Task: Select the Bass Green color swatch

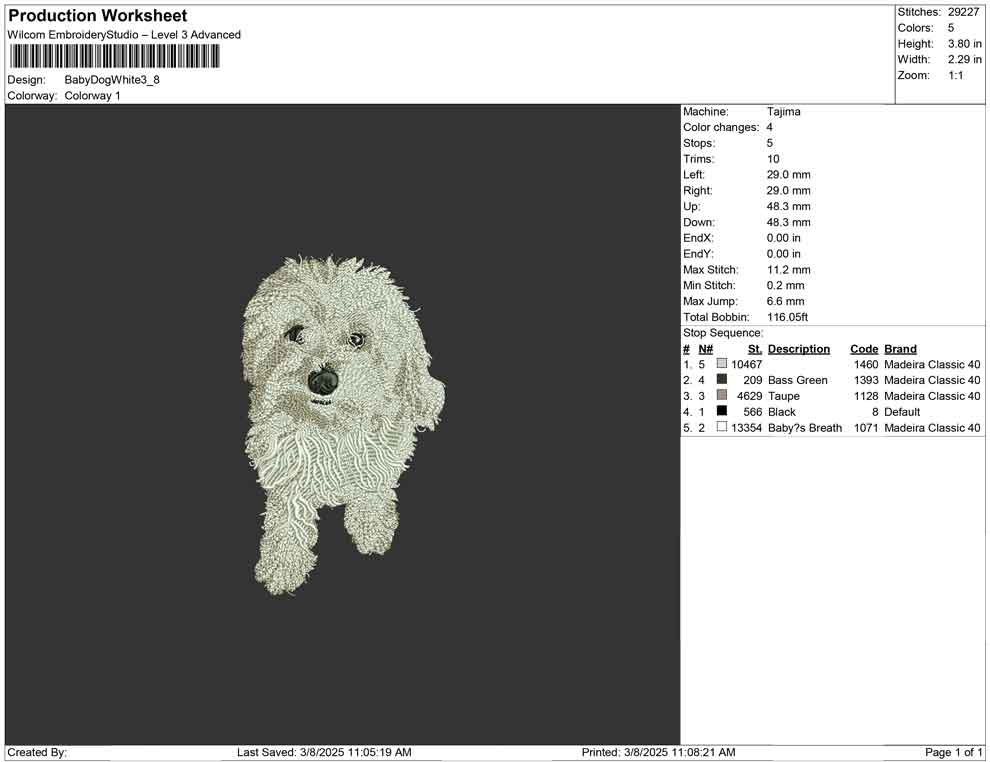Action: click(722, 380)
